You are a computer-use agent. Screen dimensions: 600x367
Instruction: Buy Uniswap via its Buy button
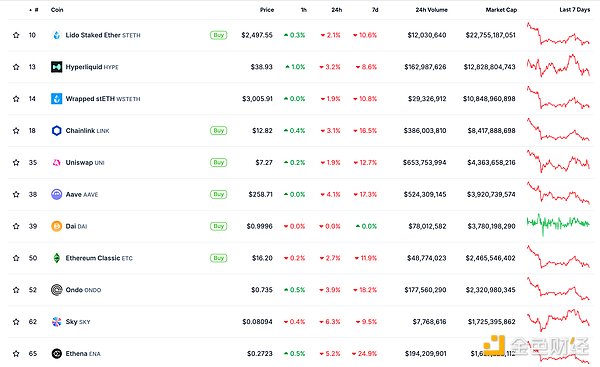point(218,163)
